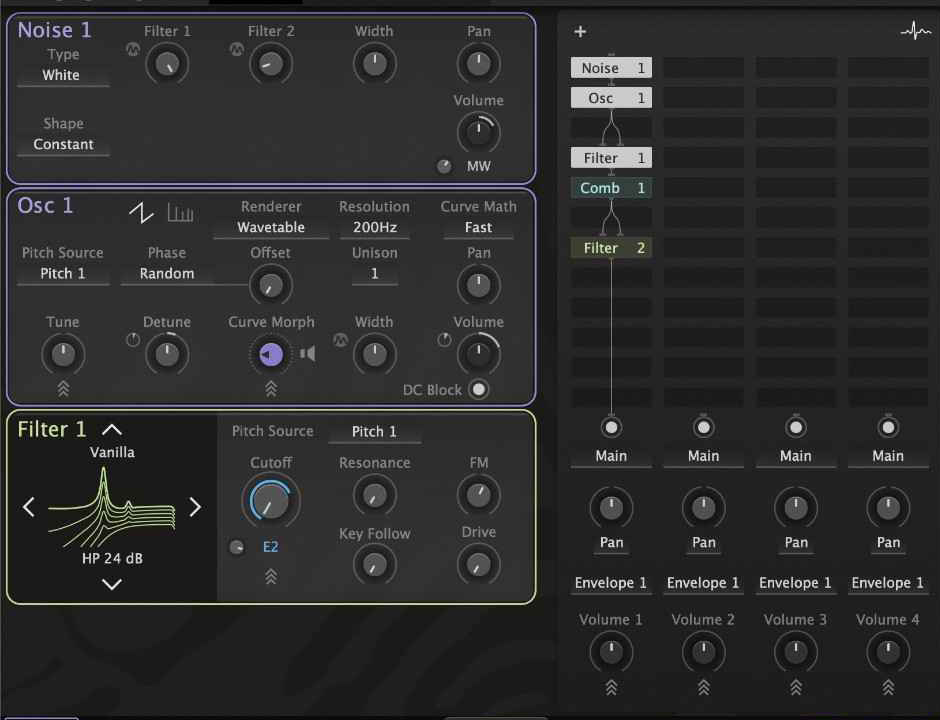Click the E2 cutoff pitch value
940x720 pixels.
(270, 547)
